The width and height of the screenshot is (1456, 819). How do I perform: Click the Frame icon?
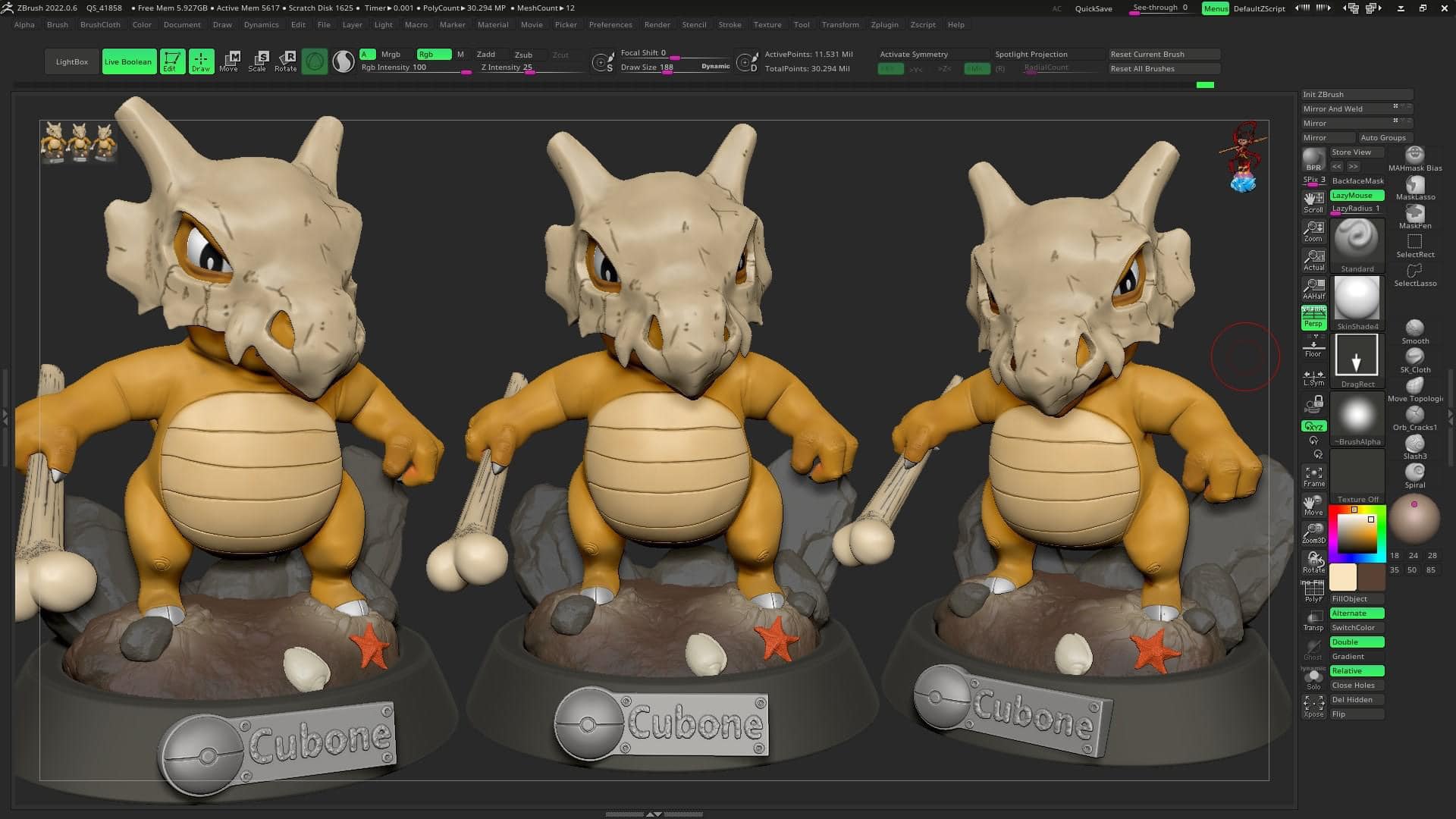click(x=1313, y=476)
